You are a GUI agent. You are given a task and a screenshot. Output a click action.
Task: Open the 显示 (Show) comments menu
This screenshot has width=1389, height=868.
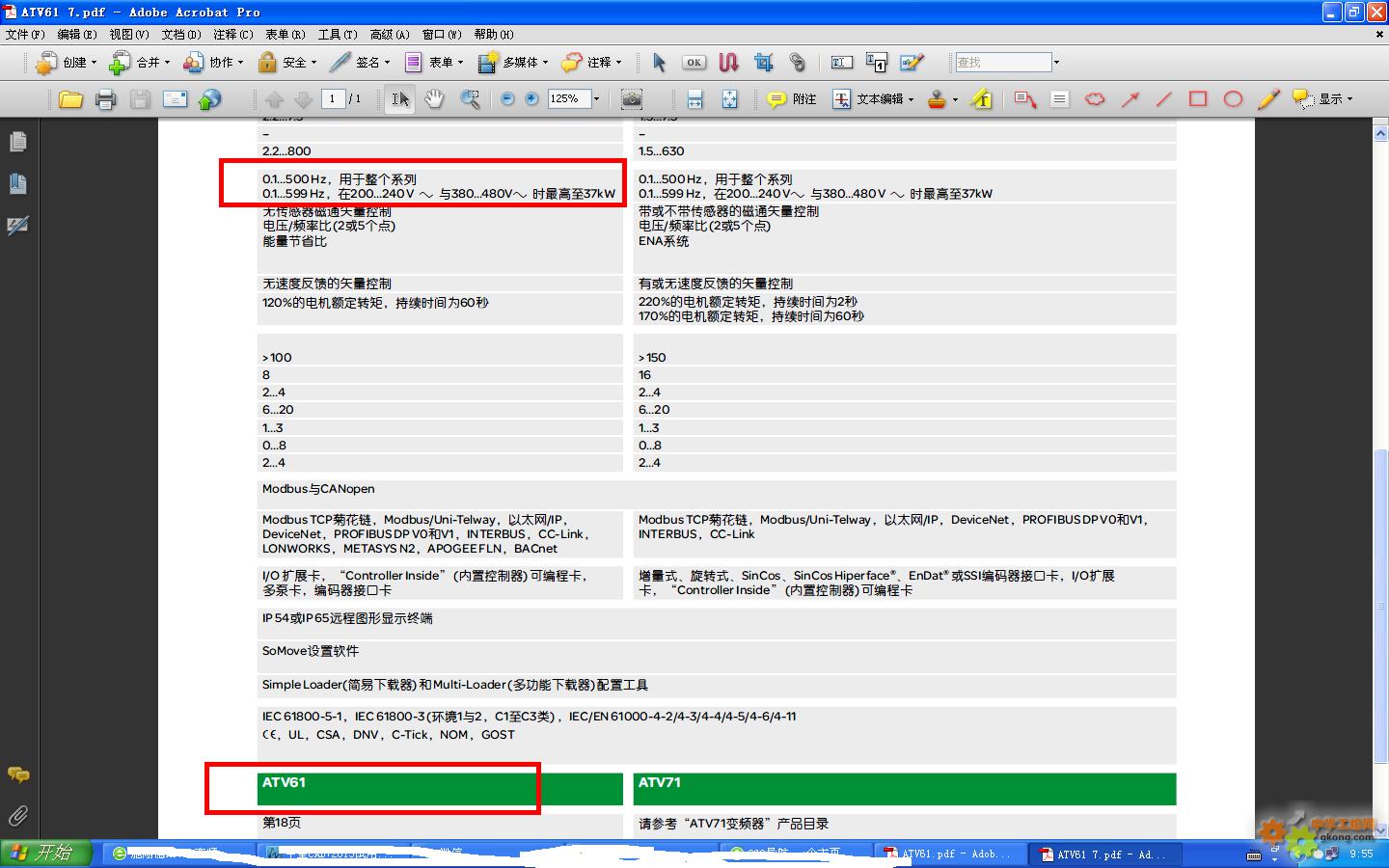(1322, 99)
